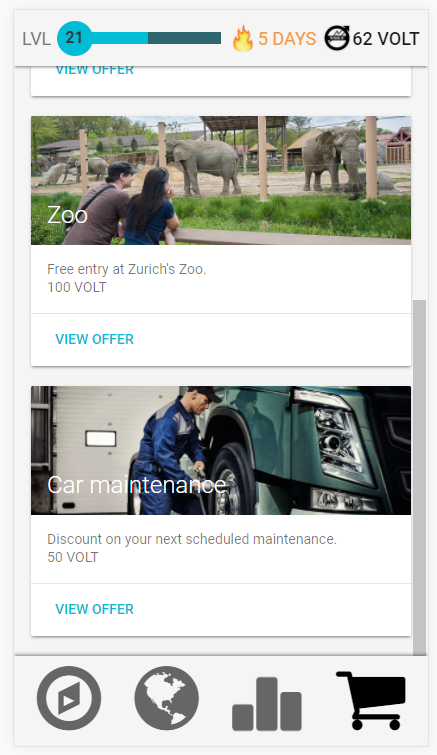The image size is (437, 755).
Task: Open the globe map icon
Action: point(167,698)
